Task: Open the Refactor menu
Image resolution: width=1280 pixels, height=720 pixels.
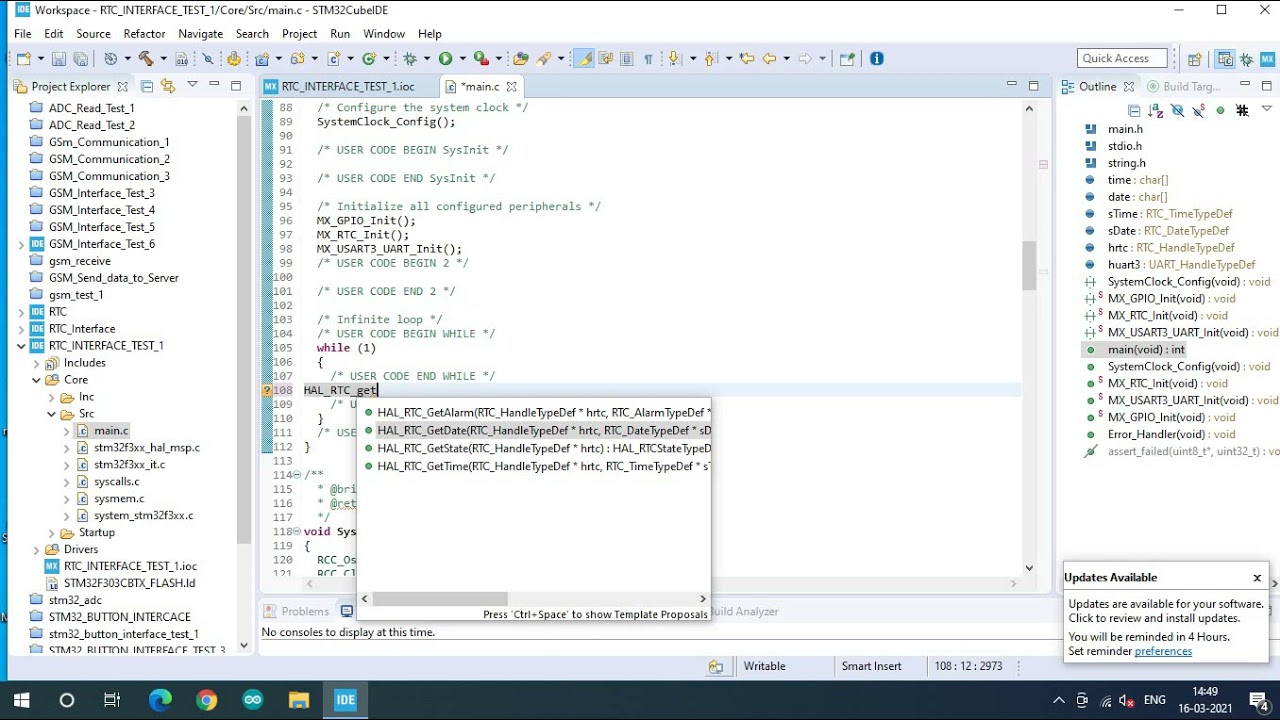Action: (144, 33)
